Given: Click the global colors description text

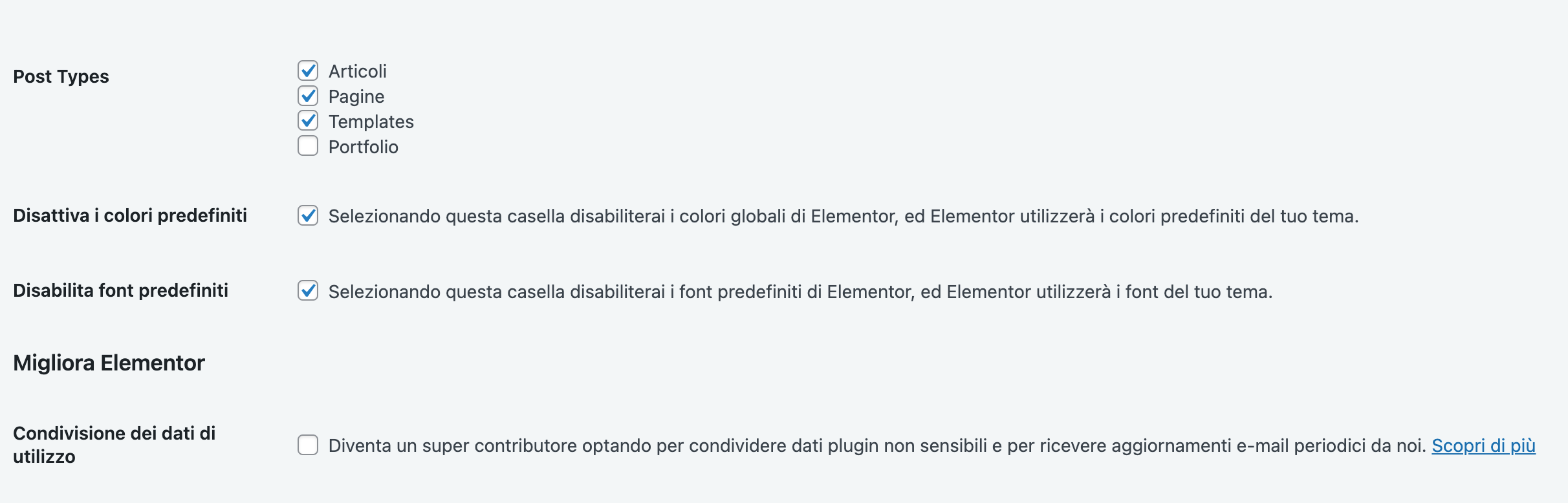Looking at the screenshot, I should click(843, 216).
